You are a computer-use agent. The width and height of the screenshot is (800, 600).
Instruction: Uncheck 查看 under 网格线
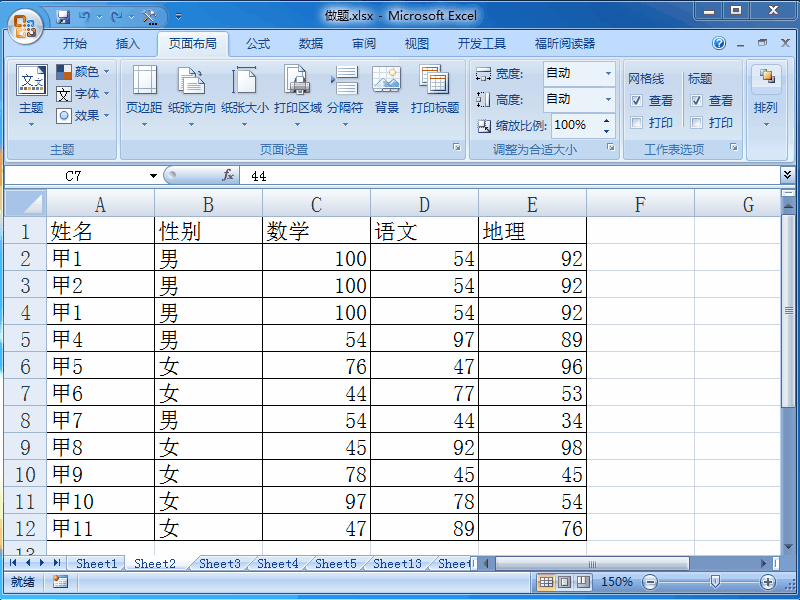pos(637,100)
